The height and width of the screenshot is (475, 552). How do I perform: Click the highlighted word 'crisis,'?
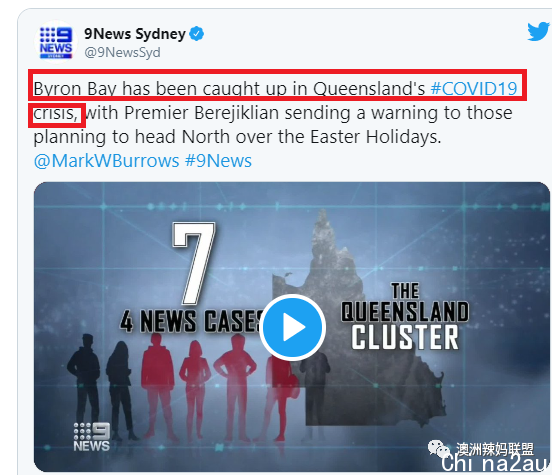click(x=57, y=115)
